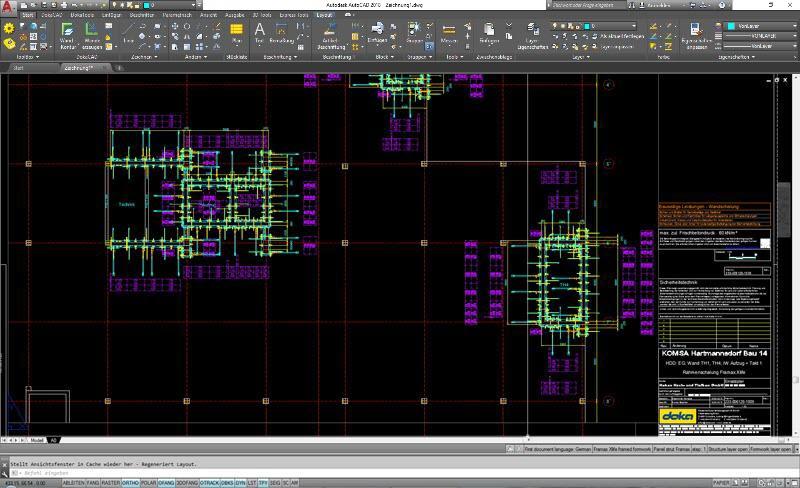The height and width of the screenshot is (488, 800).
Task: Expand the Zeichnen panel dropdown
Action: [153, 57]
